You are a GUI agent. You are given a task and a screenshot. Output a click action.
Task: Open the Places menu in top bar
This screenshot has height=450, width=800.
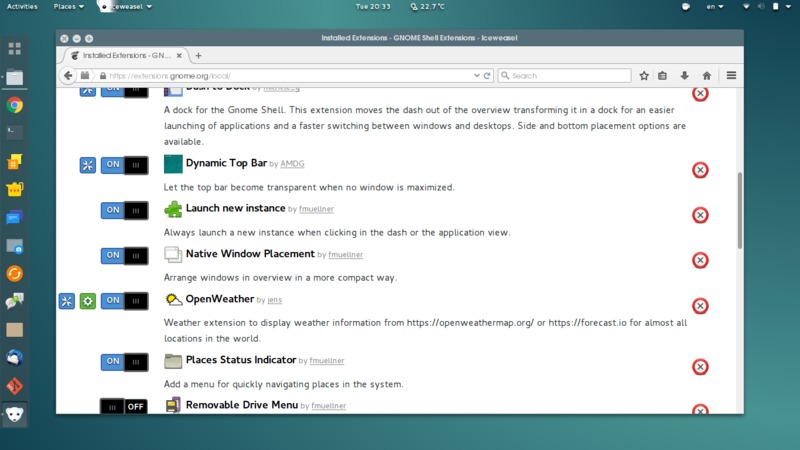coord(68,7)
